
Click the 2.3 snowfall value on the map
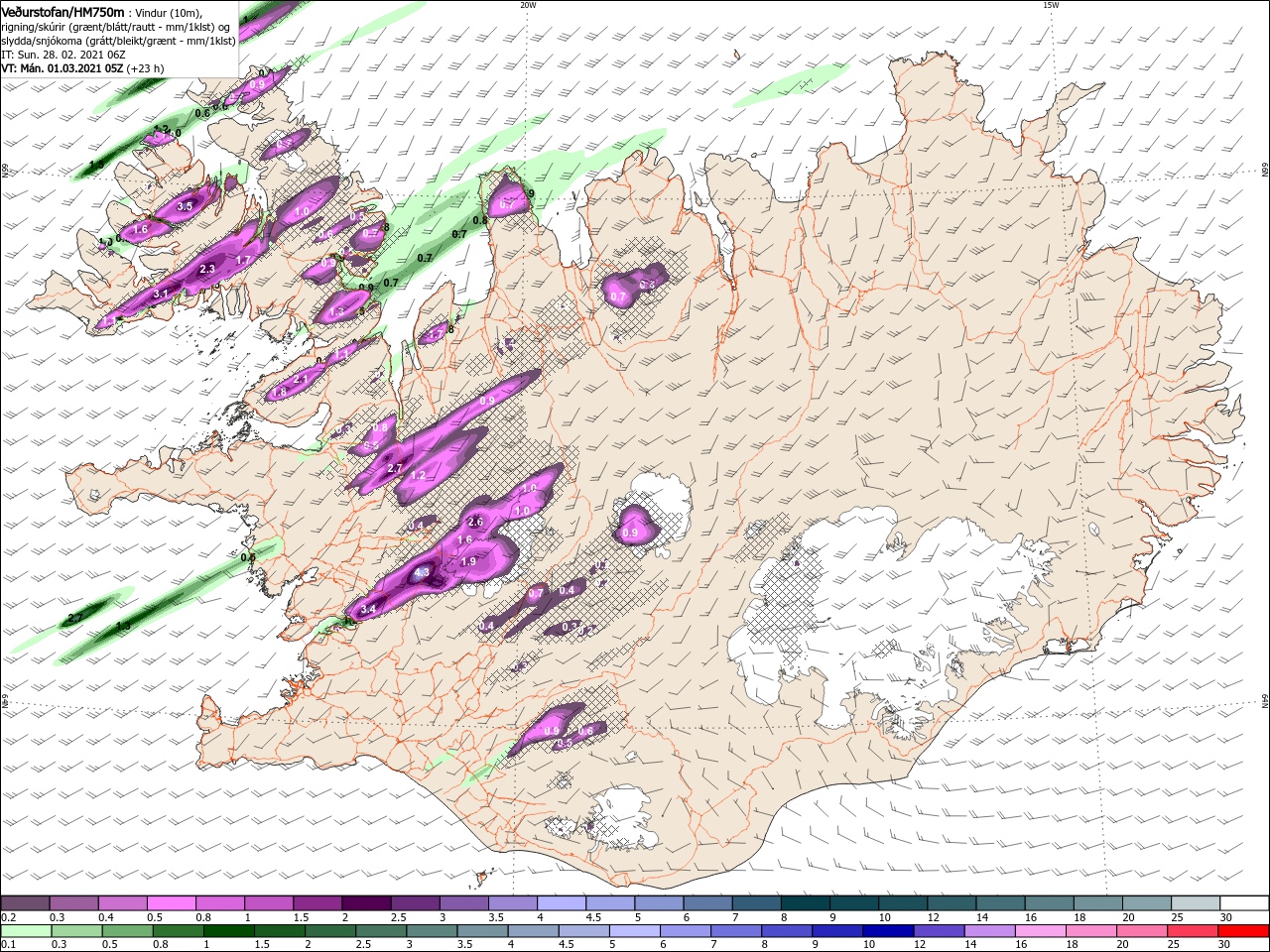point(207,269)
